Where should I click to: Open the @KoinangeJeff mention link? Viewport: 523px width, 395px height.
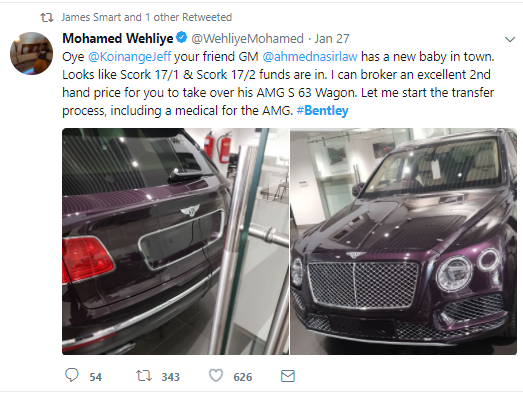130,57
